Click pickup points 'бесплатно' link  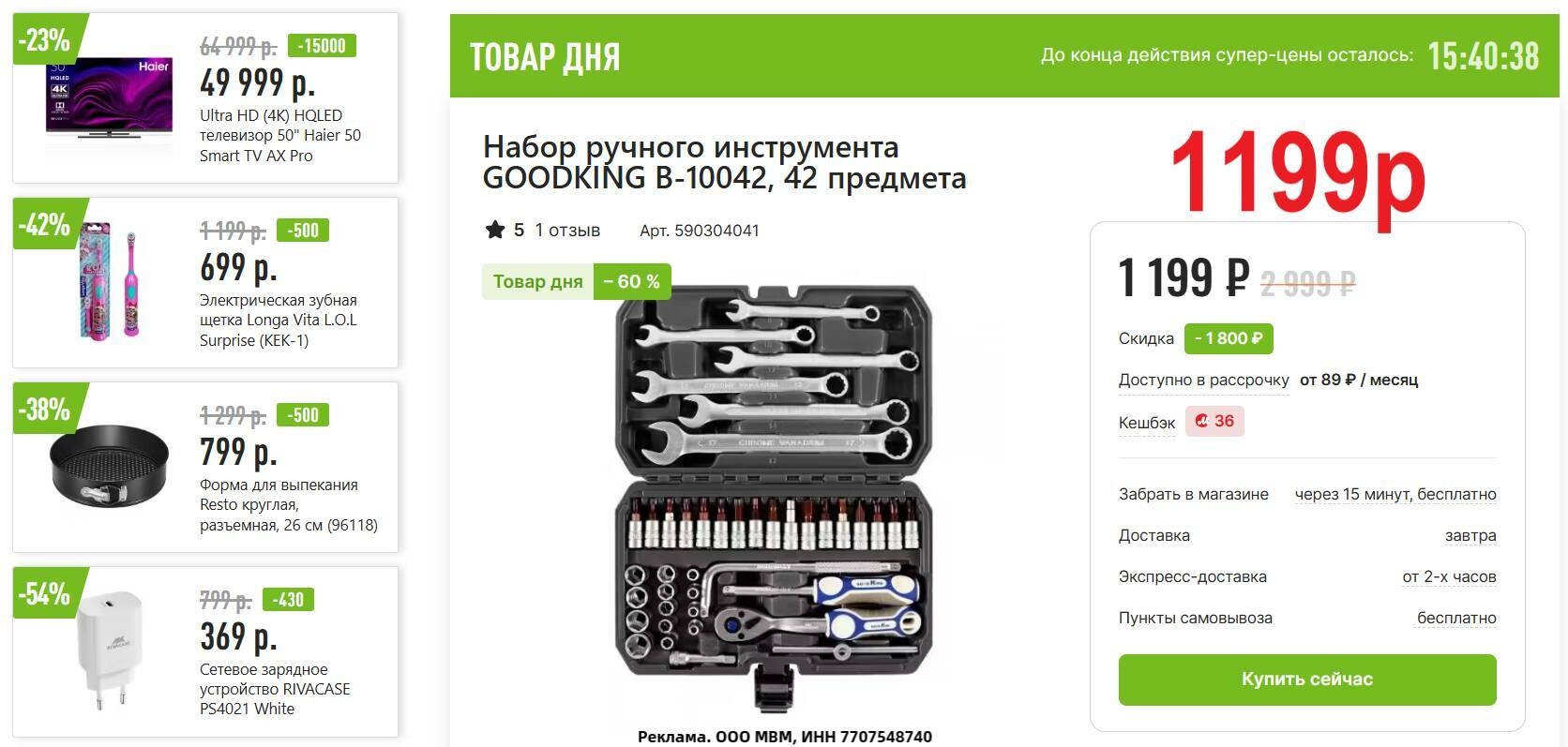tap(1456, 618)
